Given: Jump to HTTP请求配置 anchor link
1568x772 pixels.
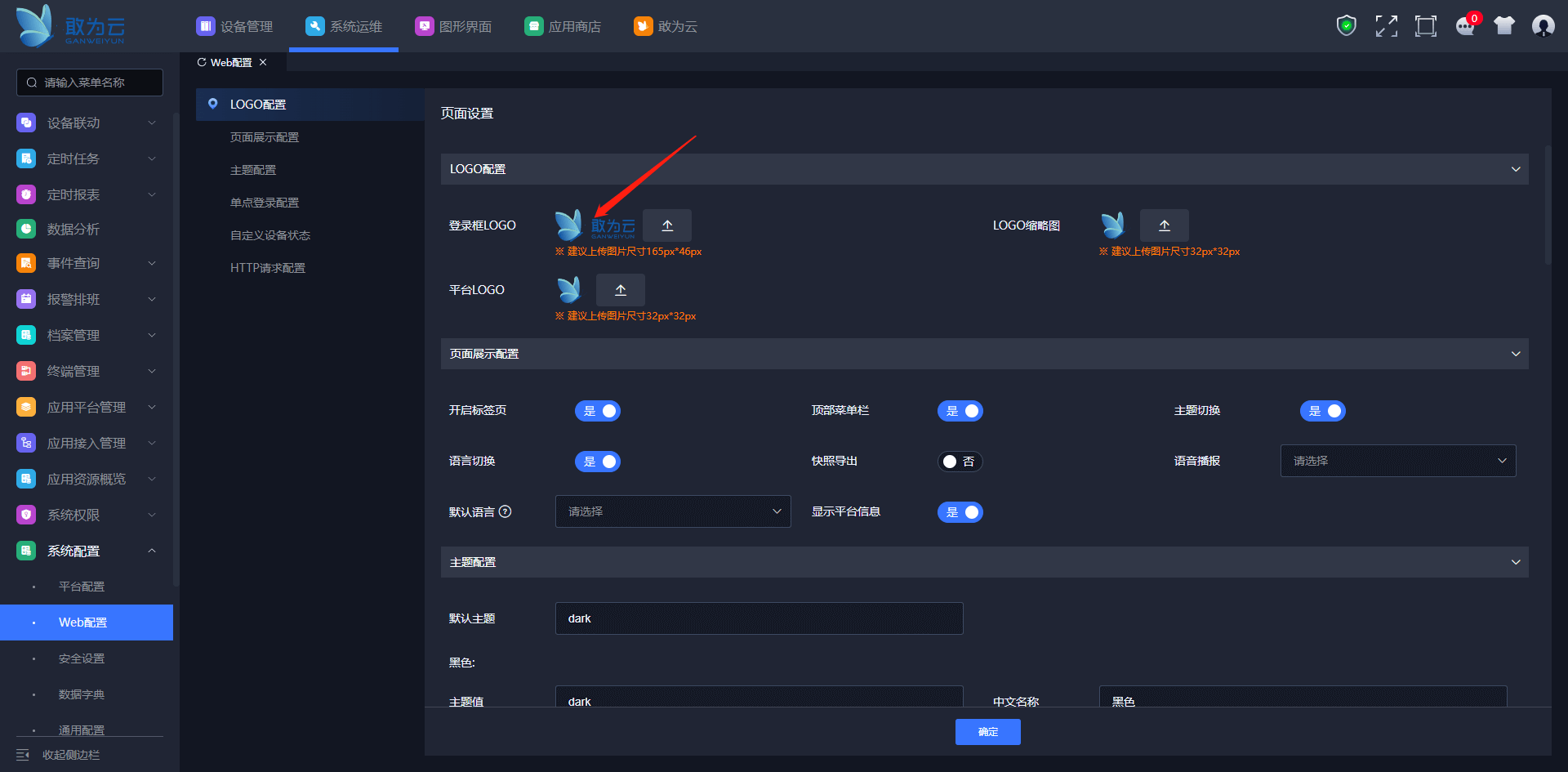Looking at the screenshot, I should click(268, 268).
